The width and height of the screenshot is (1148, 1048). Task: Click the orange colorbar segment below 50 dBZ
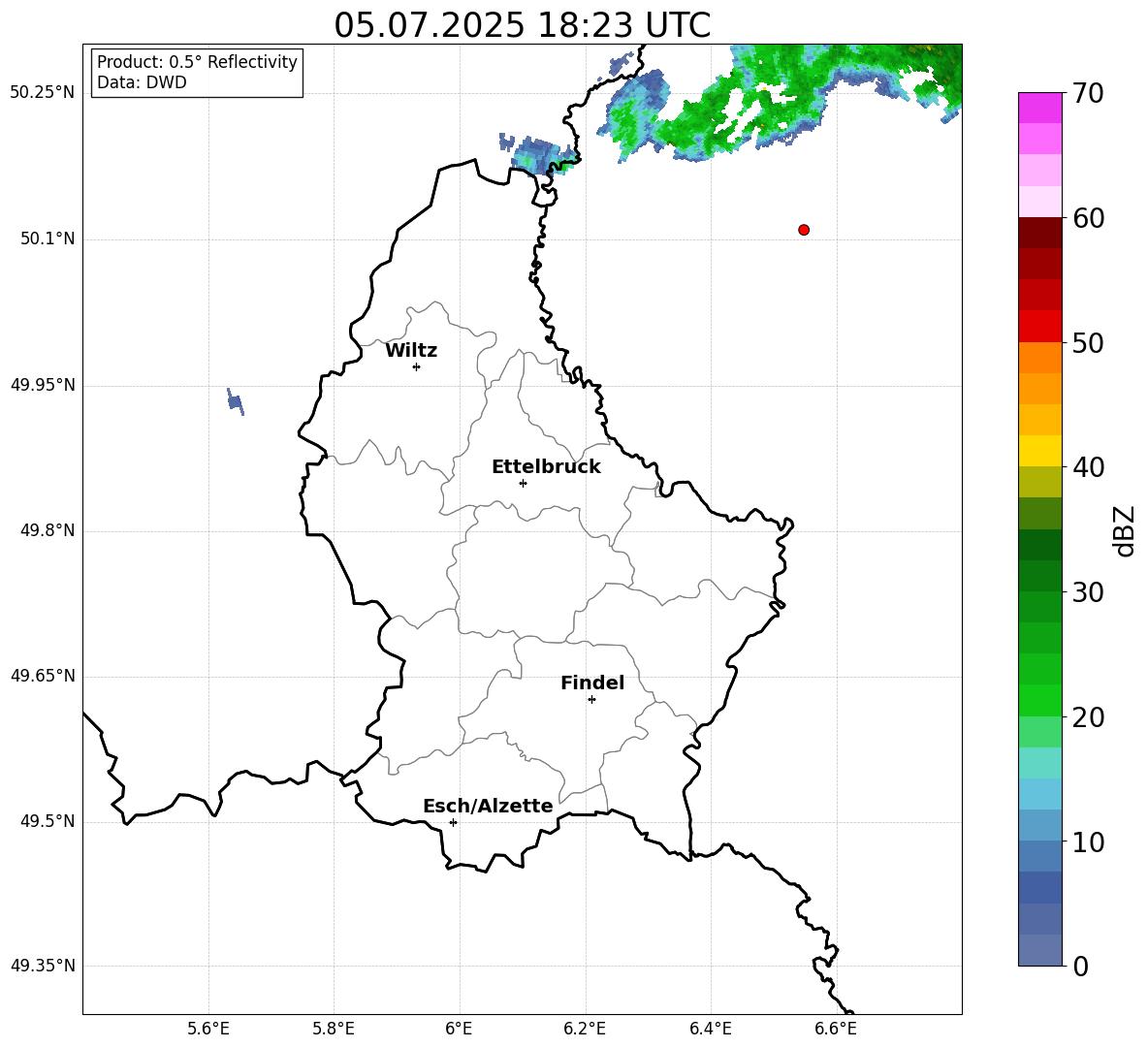tap(1039, 358)
